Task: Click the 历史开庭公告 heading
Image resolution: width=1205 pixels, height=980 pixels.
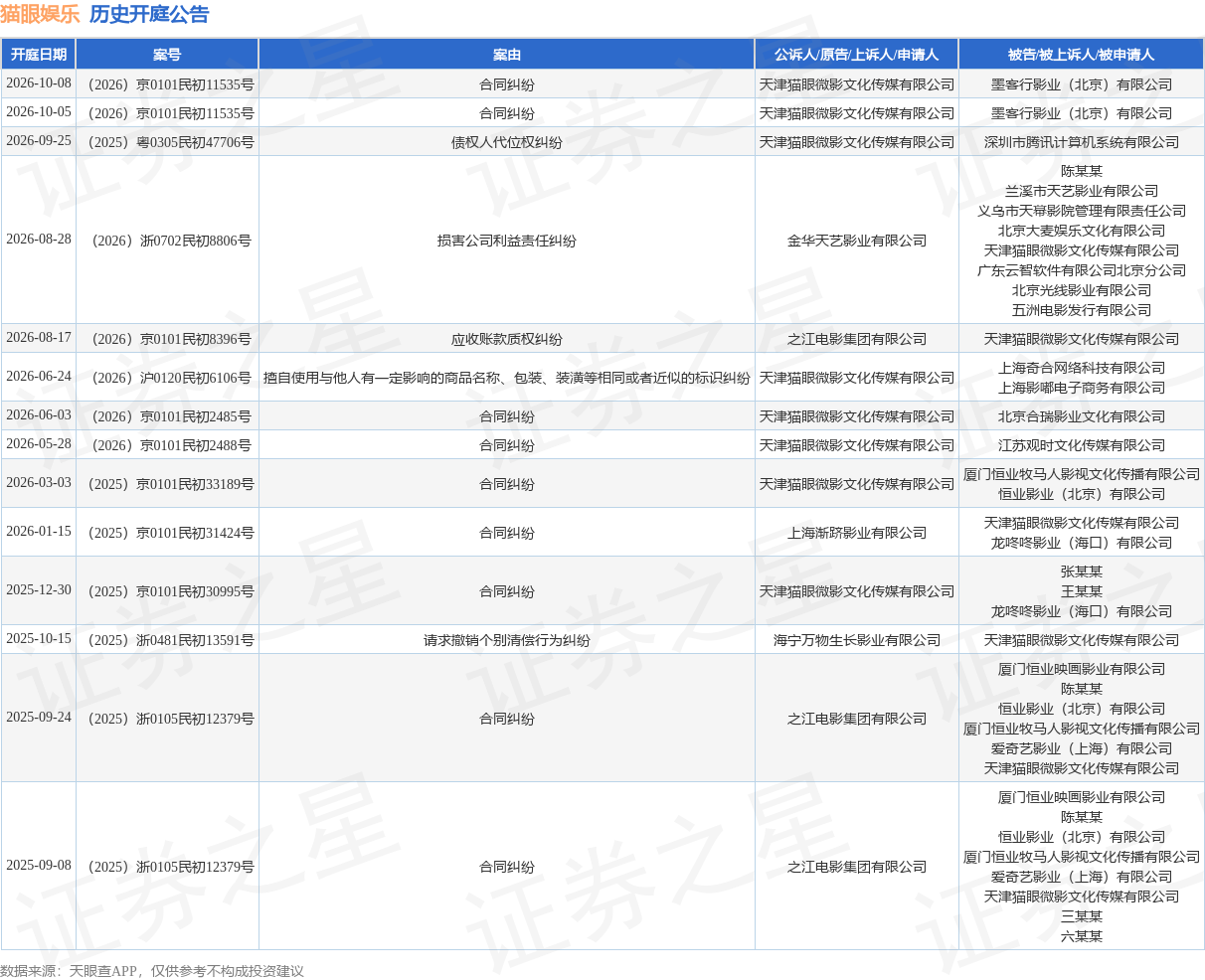Action: coord(149,15)
